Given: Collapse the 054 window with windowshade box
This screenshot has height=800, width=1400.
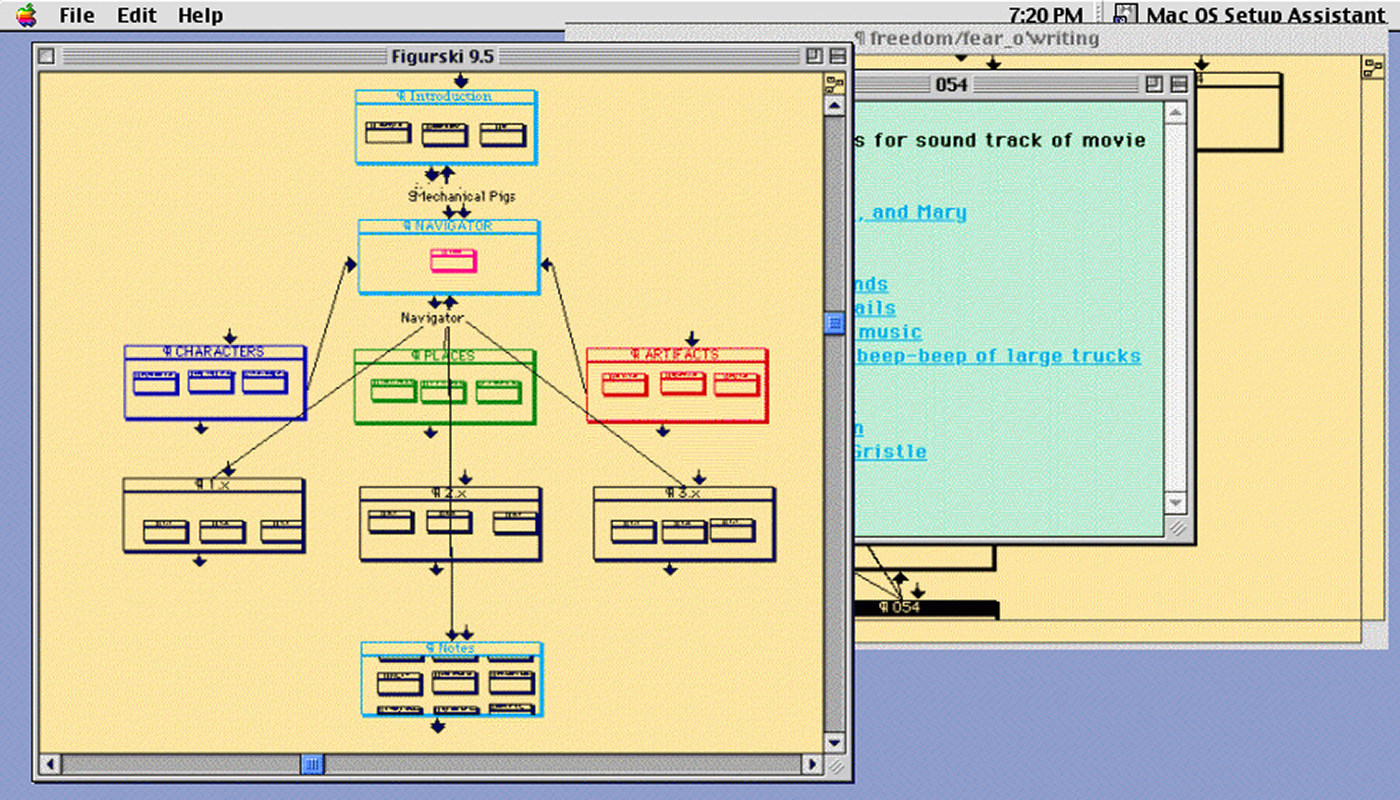Looking at the screenshot, I should tap(1177, 85).
